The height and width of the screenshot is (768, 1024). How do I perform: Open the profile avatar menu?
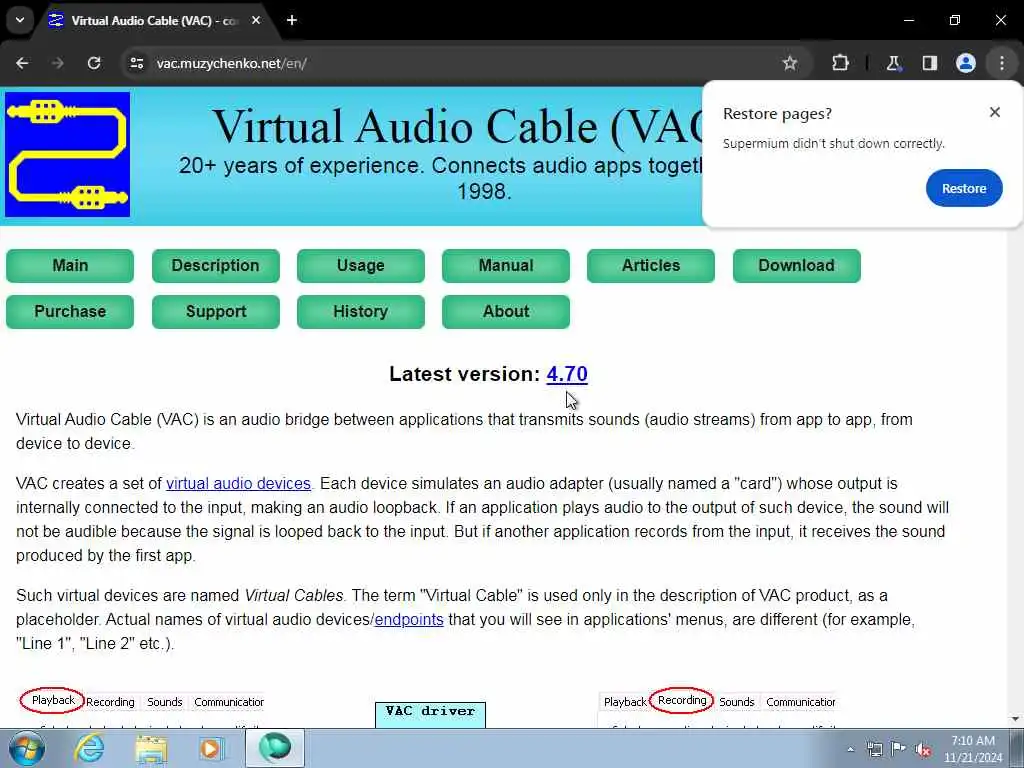[x=965, y=63]
